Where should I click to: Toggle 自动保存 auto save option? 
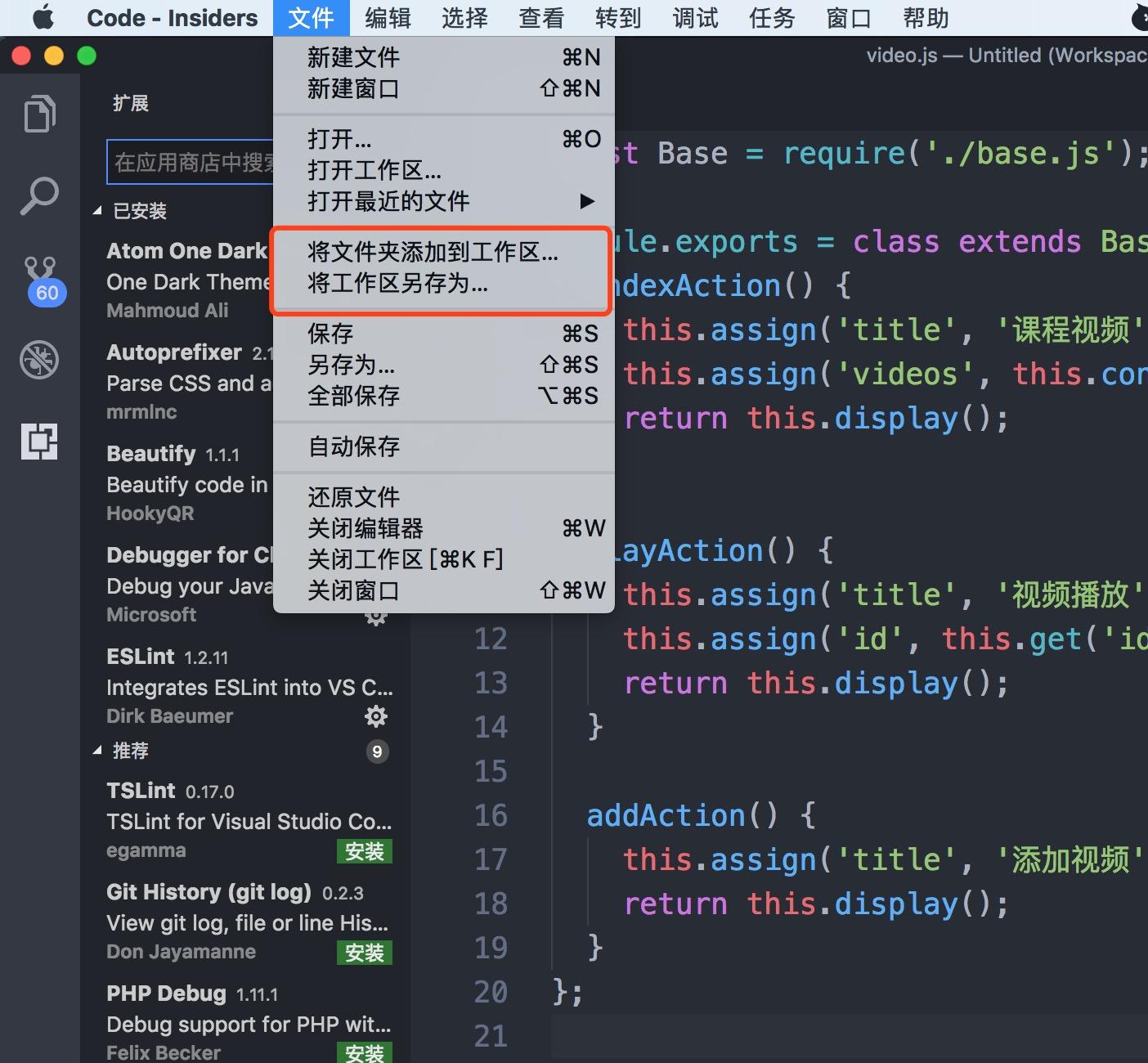pyautogui.click(x=444, y=446)
